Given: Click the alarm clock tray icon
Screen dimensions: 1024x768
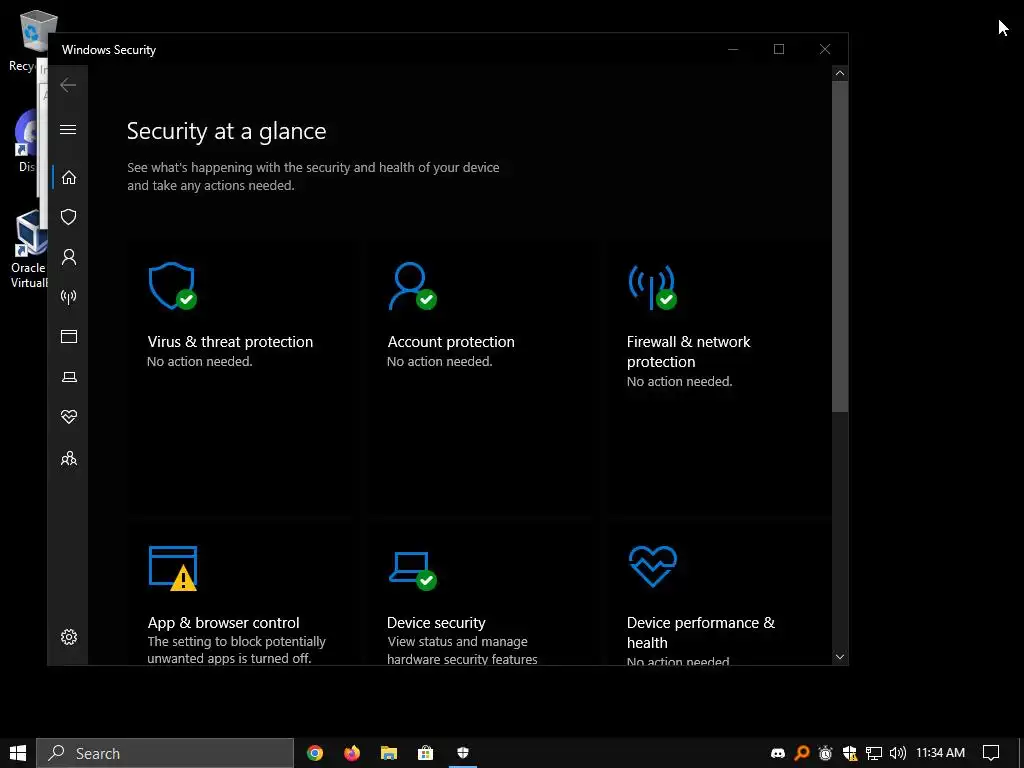Looking at the screenshot, I should pos(825,753).
